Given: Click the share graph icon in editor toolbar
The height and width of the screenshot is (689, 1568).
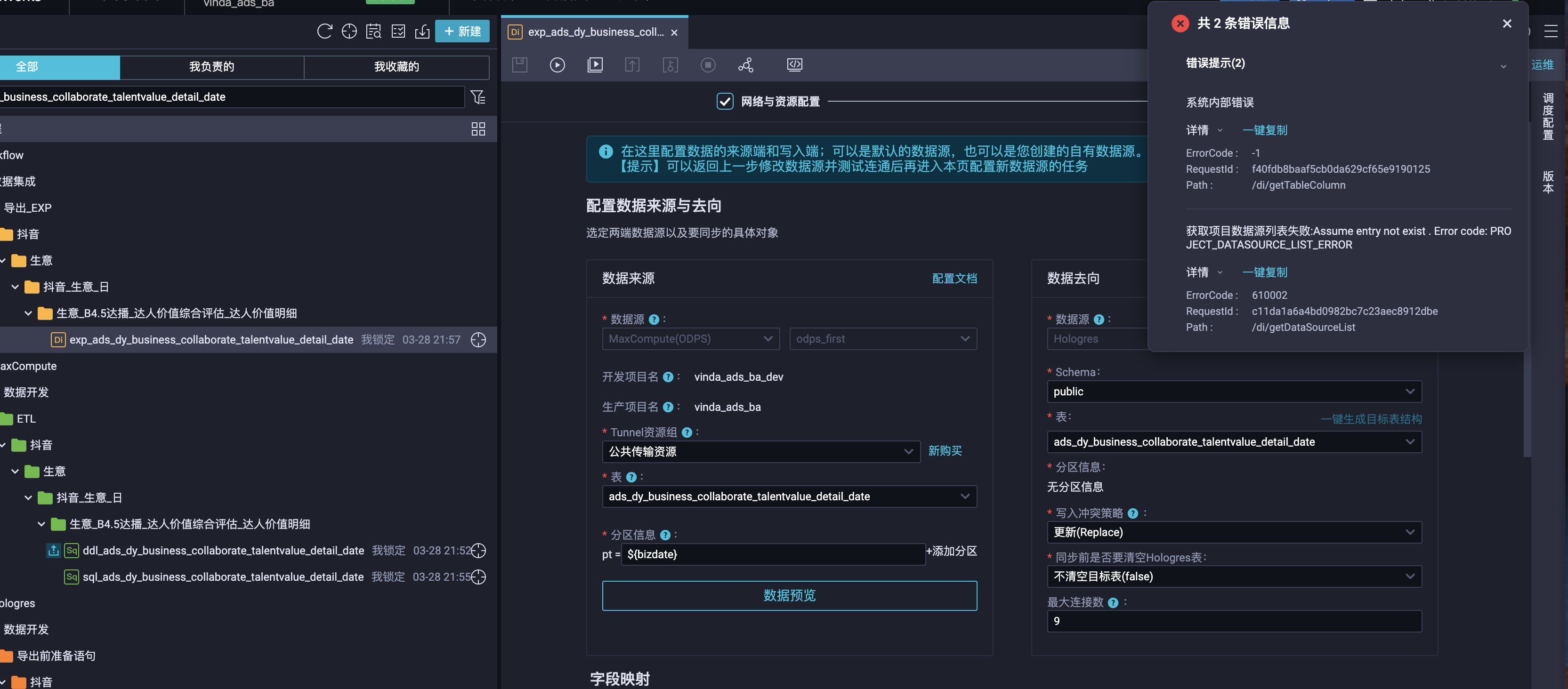Looking at the screenshot, I should click(x=746, y=64).
